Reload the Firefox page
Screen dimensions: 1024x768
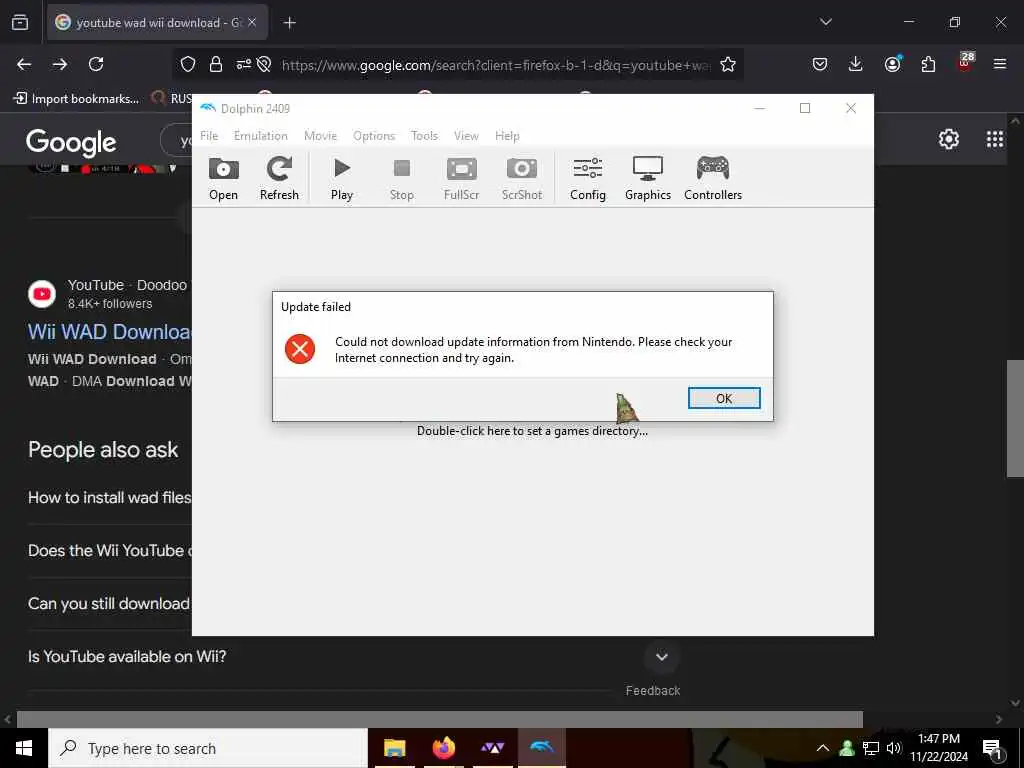point(96,64)
